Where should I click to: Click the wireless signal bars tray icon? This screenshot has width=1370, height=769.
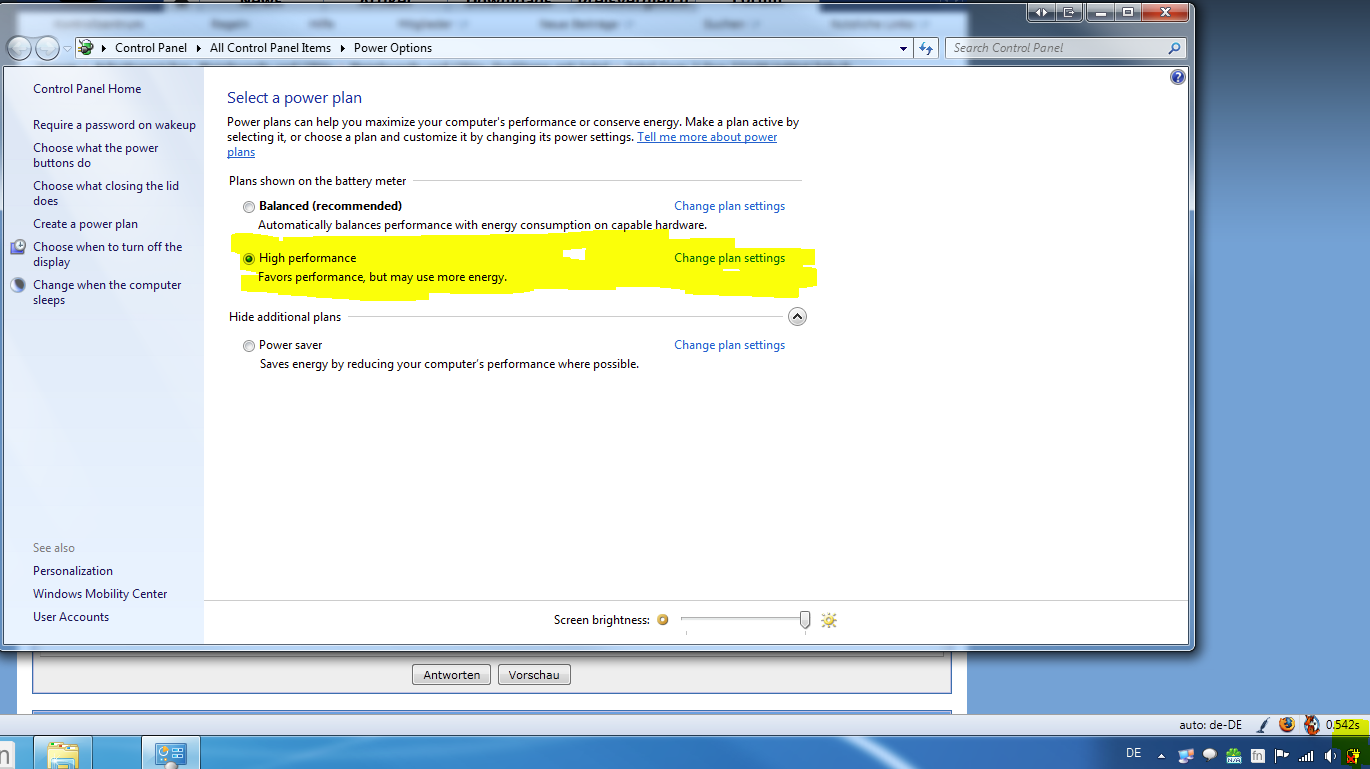(x=1305, y=755)
